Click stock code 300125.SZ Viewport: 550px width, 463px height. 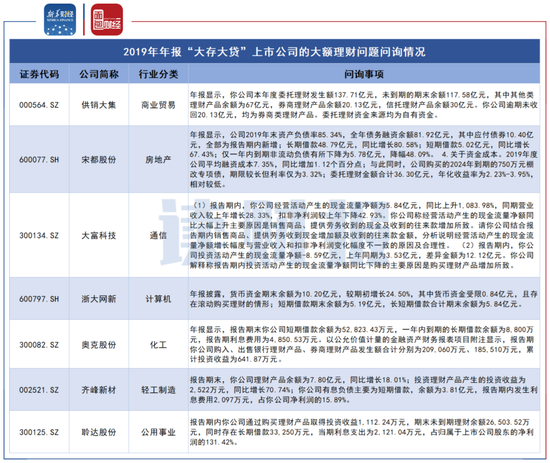(x=39, y=432)
